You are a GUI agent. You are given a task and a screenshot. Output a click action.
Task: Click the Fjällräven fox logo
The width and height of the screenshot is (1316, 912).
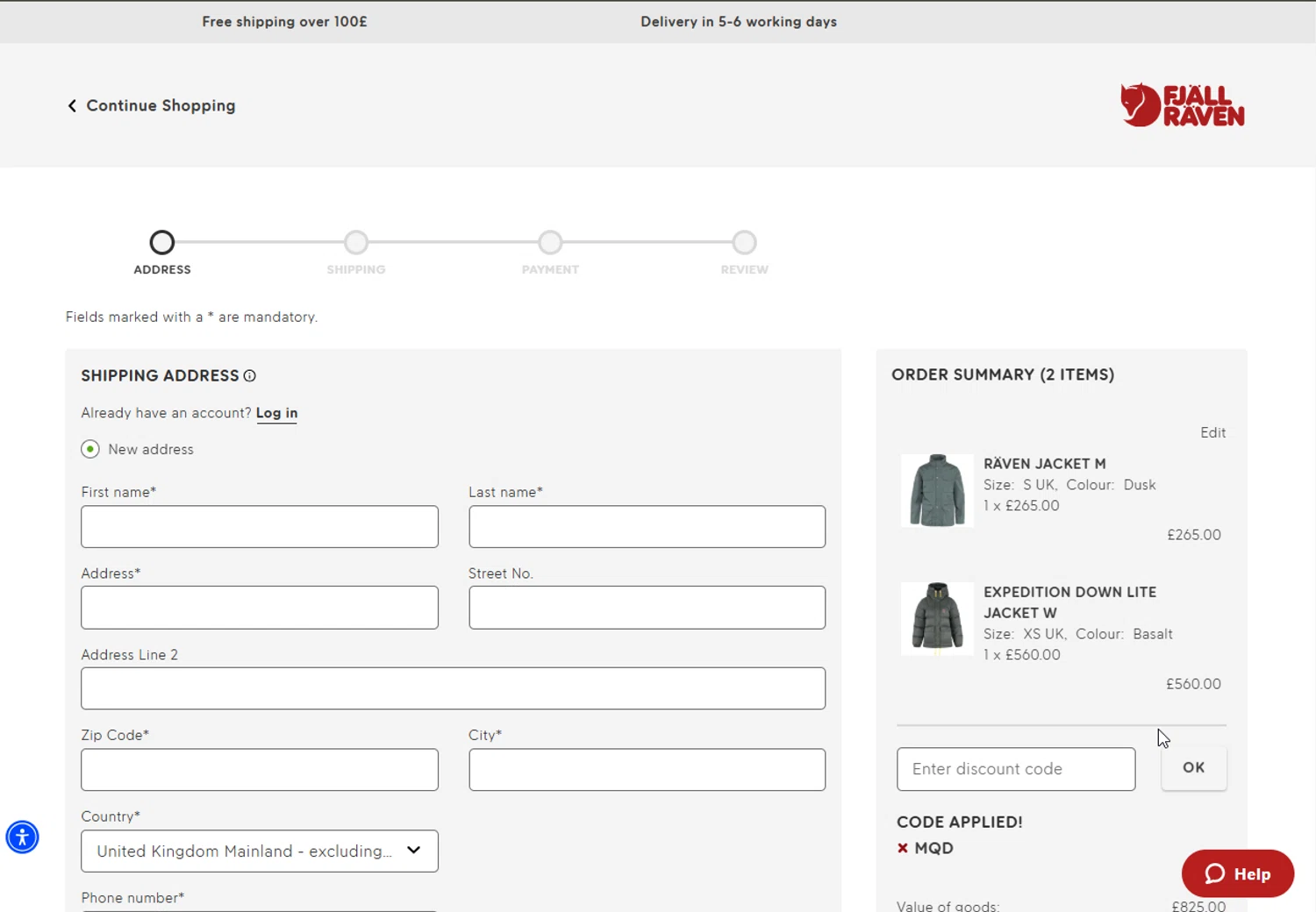coord(1182,105)
